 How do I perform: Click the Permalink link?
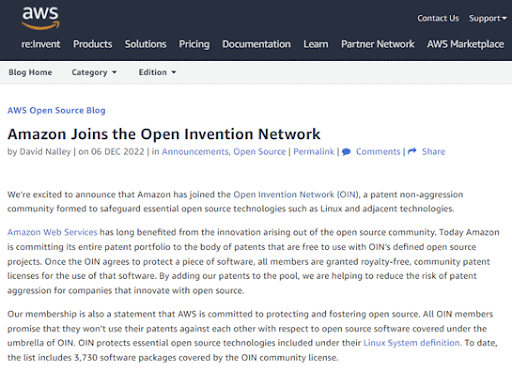click(314, 152)
